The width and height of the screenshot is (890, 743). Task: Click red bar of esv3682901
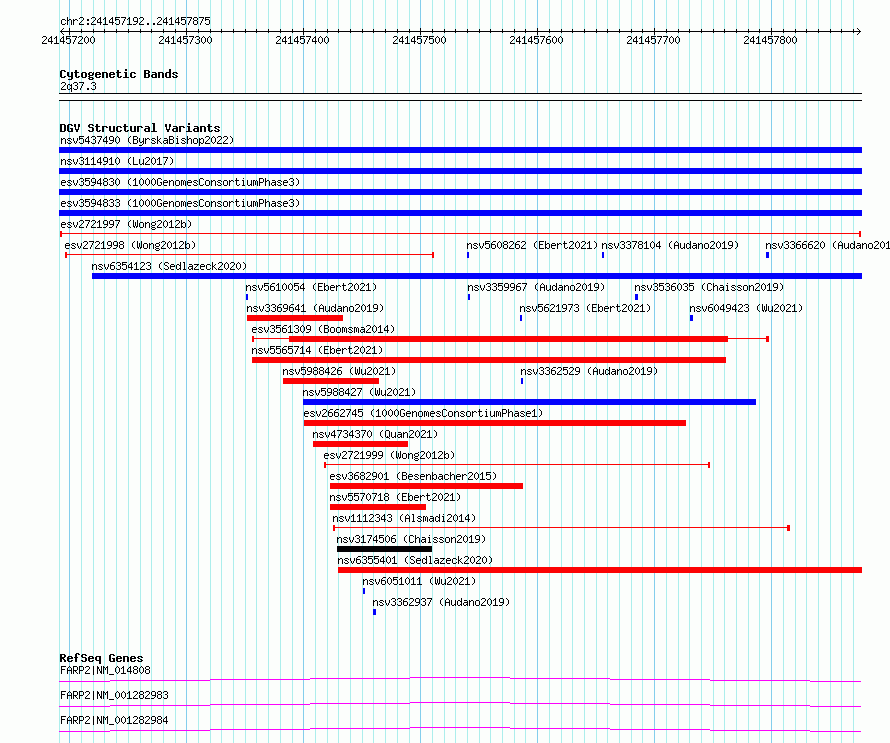click(426, 486)
